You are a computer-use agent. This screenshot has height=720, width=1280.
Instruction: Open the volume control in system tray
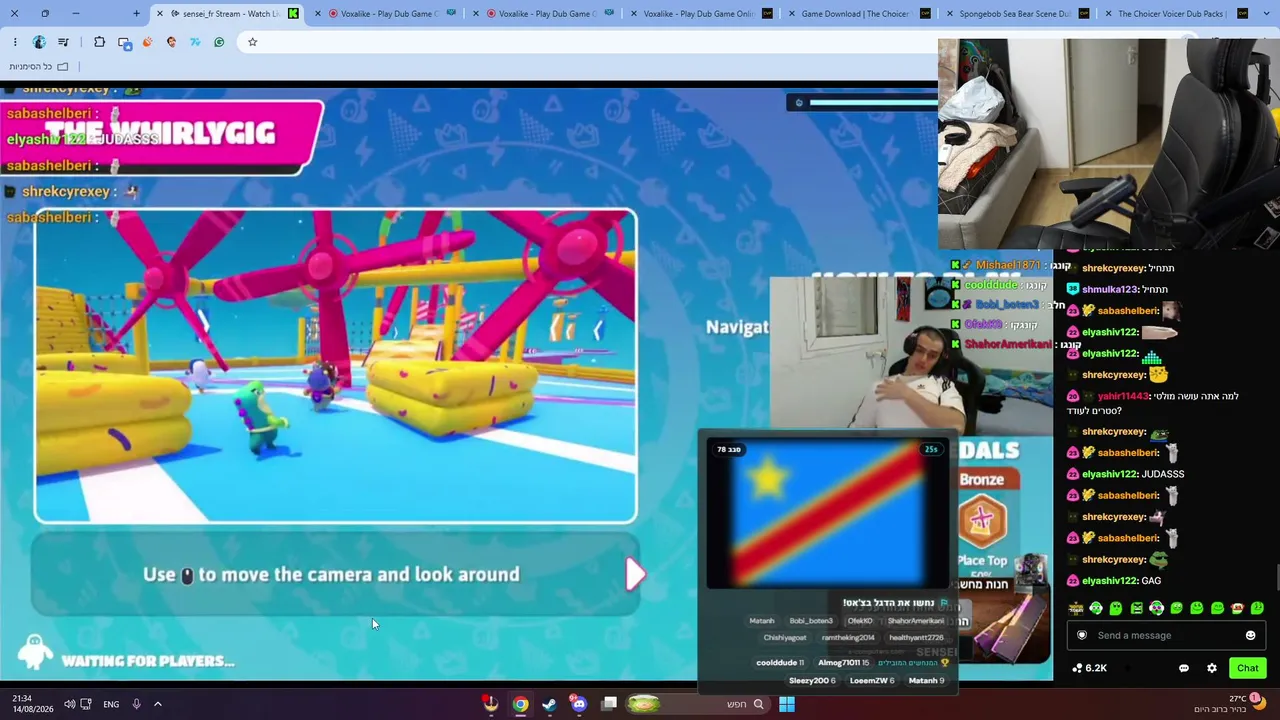69,704
